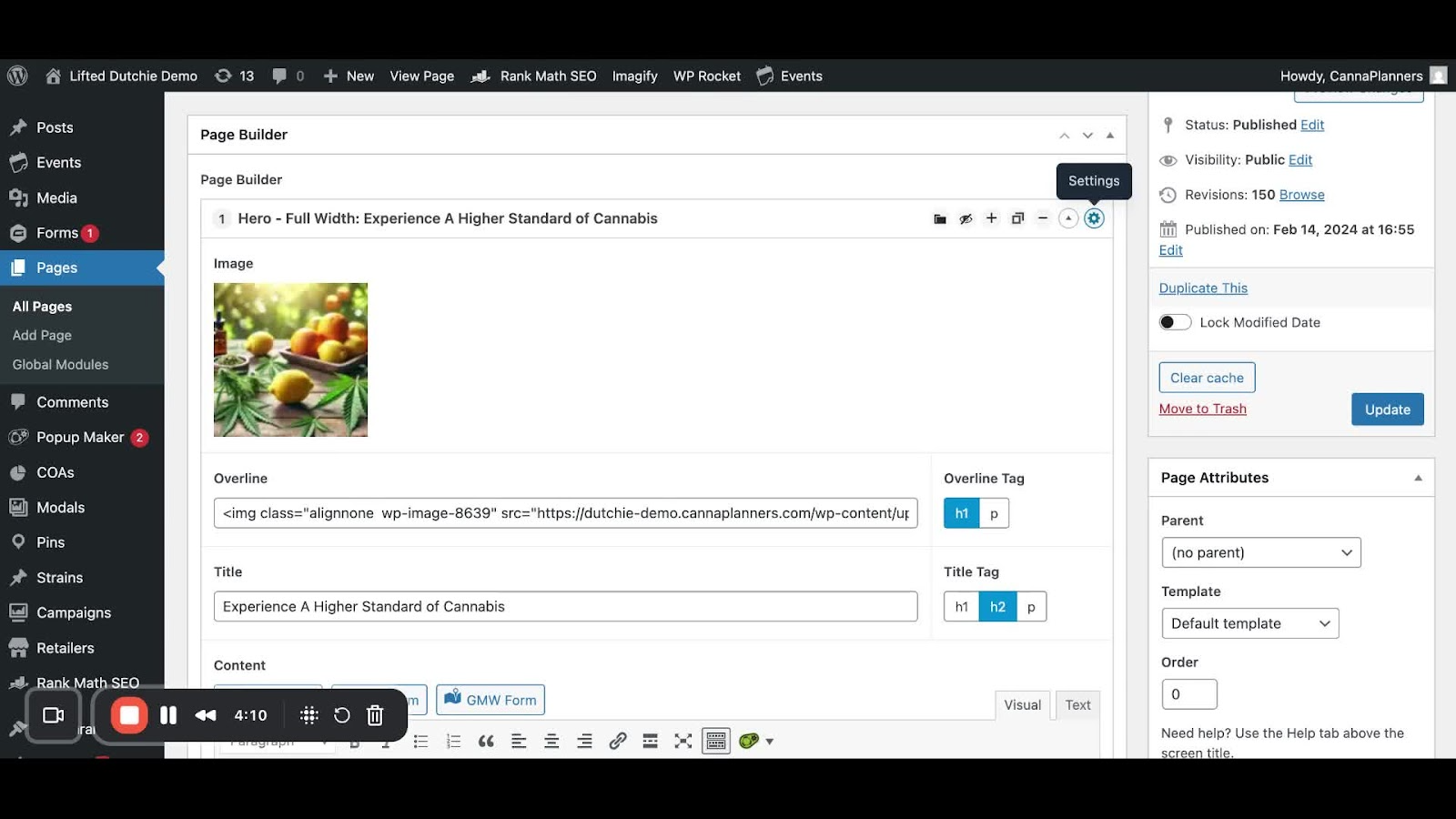The height and width of the screenshot is (819, 1456).
Task: Click the Update button
Action: (x=1388, y=409)
